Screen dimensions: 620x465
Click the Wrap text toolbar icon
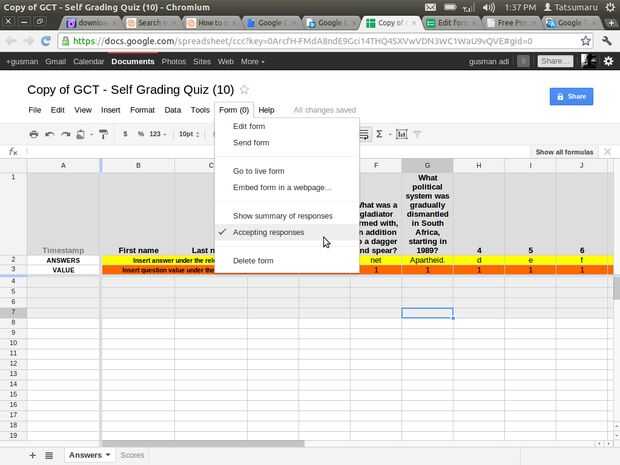pyautogui.click(x=364, y=134)
